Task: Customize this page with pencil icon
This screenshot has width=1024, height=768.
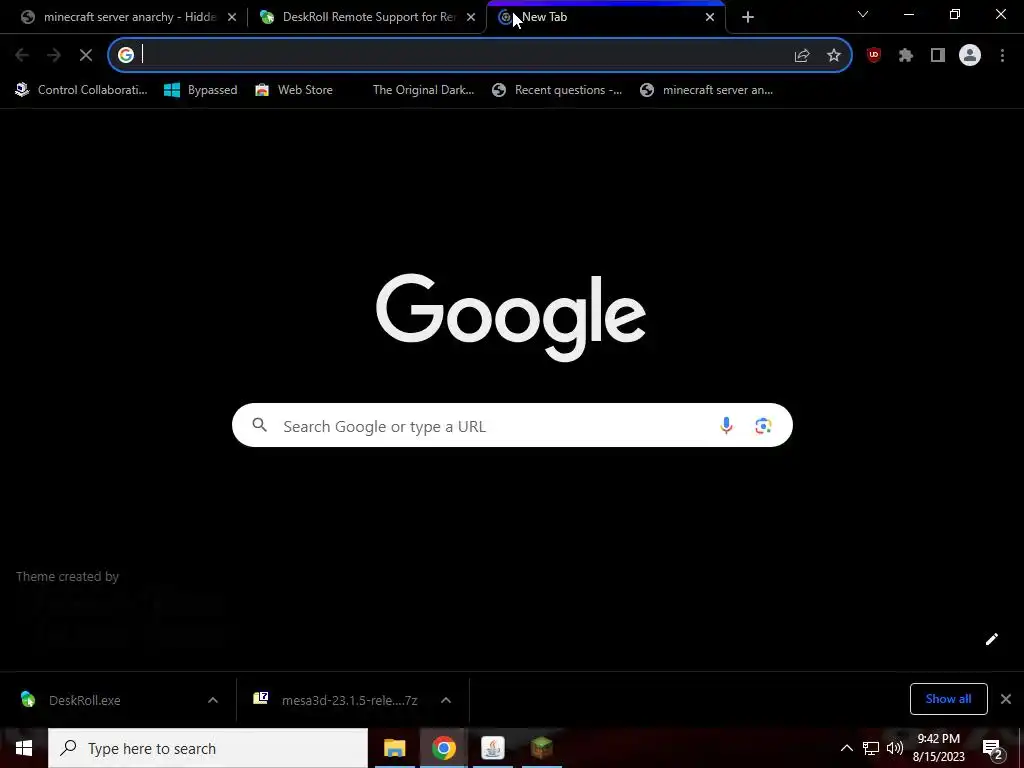Action: (x=991, y=639)
